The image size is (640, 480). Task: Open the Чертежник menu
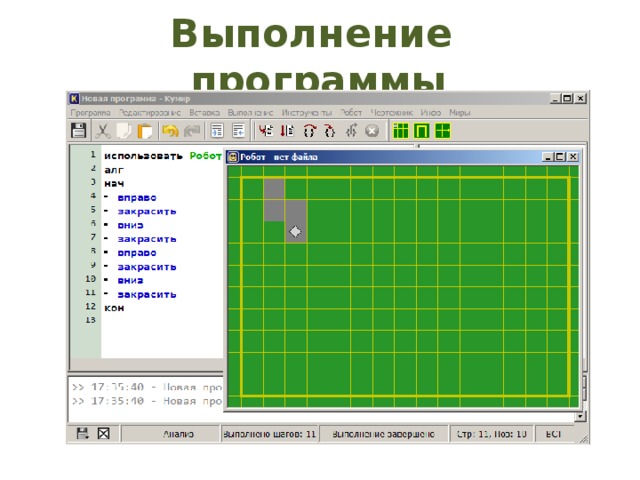point(391,112)
